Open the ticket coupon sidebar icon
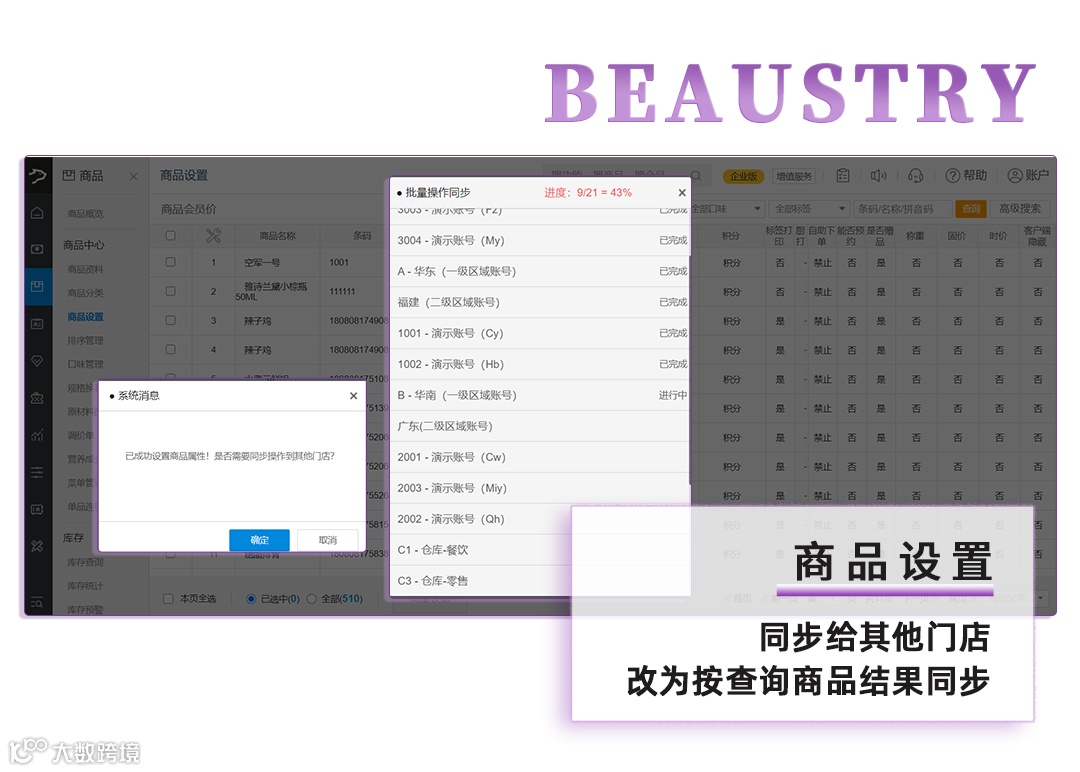This screenshot has height=772, width=1080. tap(37, 509)
